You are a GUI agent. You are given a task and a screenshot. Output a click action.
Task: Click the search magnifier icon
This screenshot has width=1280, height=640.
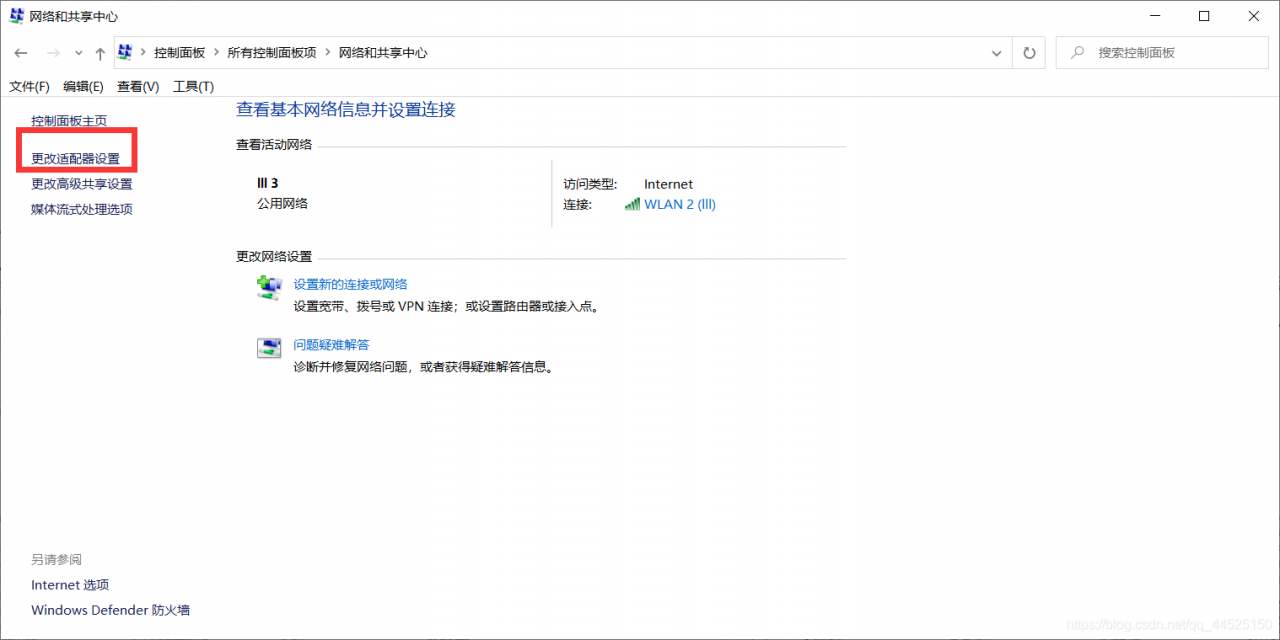click(x=1077, y=53)
